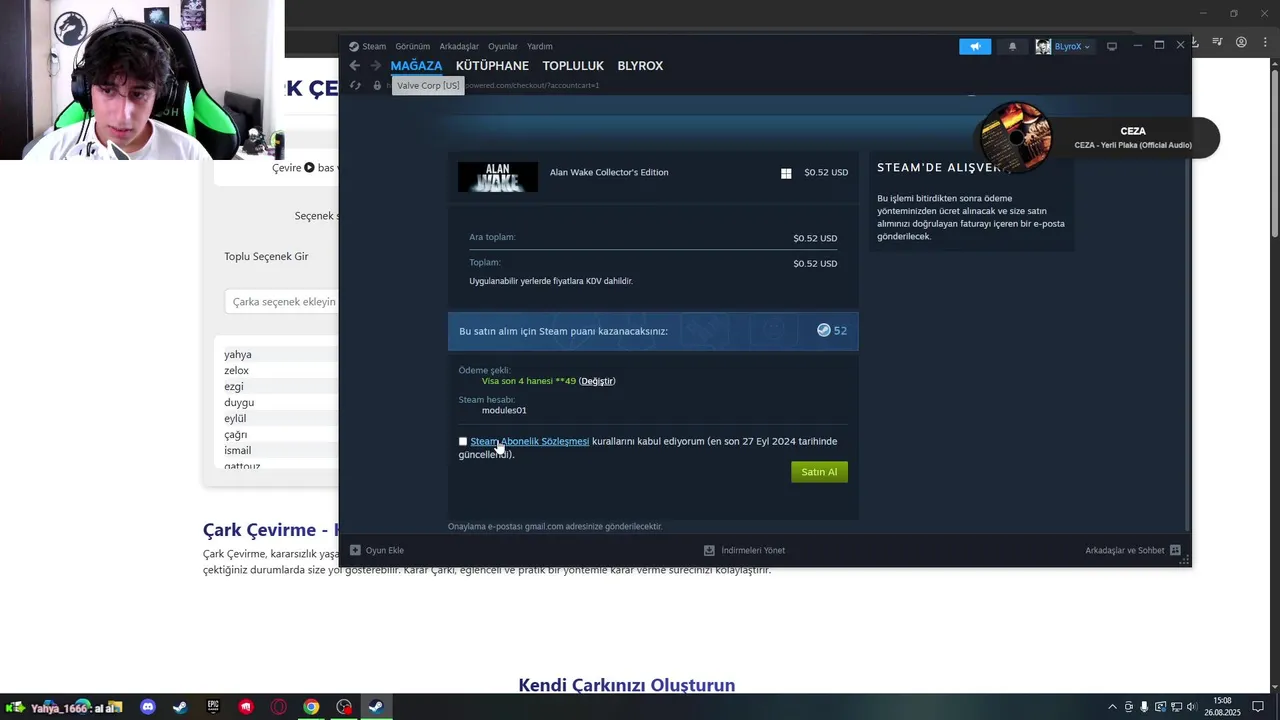Screen dimensions: 1280x720
Task: Open the Oyunlar menu
Action: [x=503, y=46]
